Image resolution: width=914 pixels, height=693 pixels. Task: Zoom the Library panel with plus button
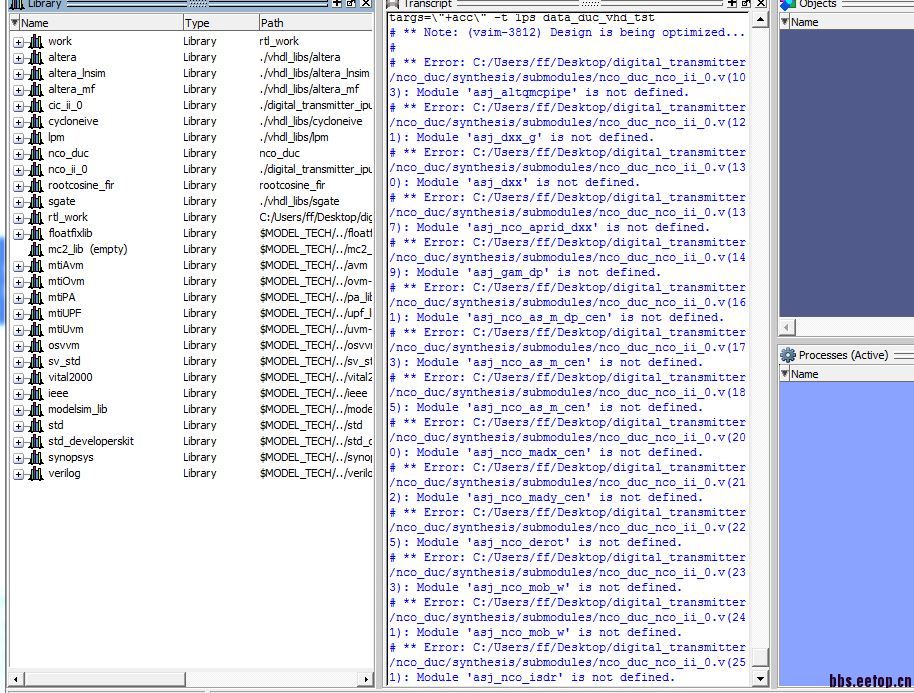pos(337,3)
